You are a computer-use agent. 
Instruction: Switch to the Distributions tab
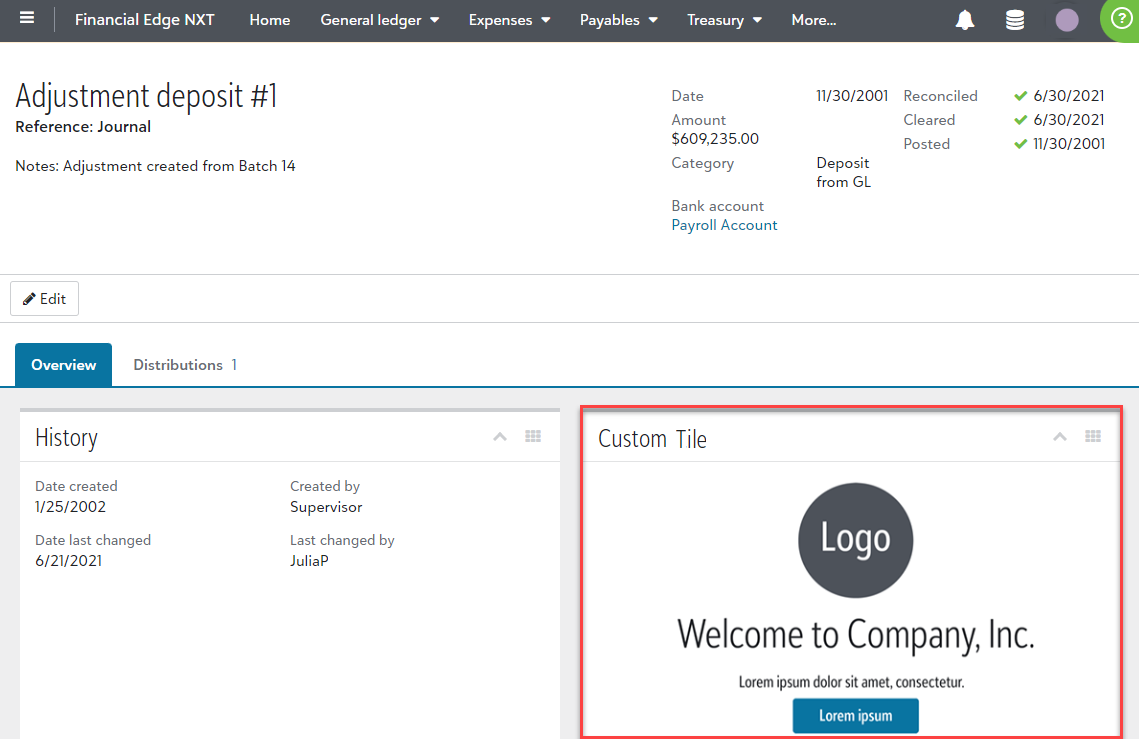pos(184,365)
